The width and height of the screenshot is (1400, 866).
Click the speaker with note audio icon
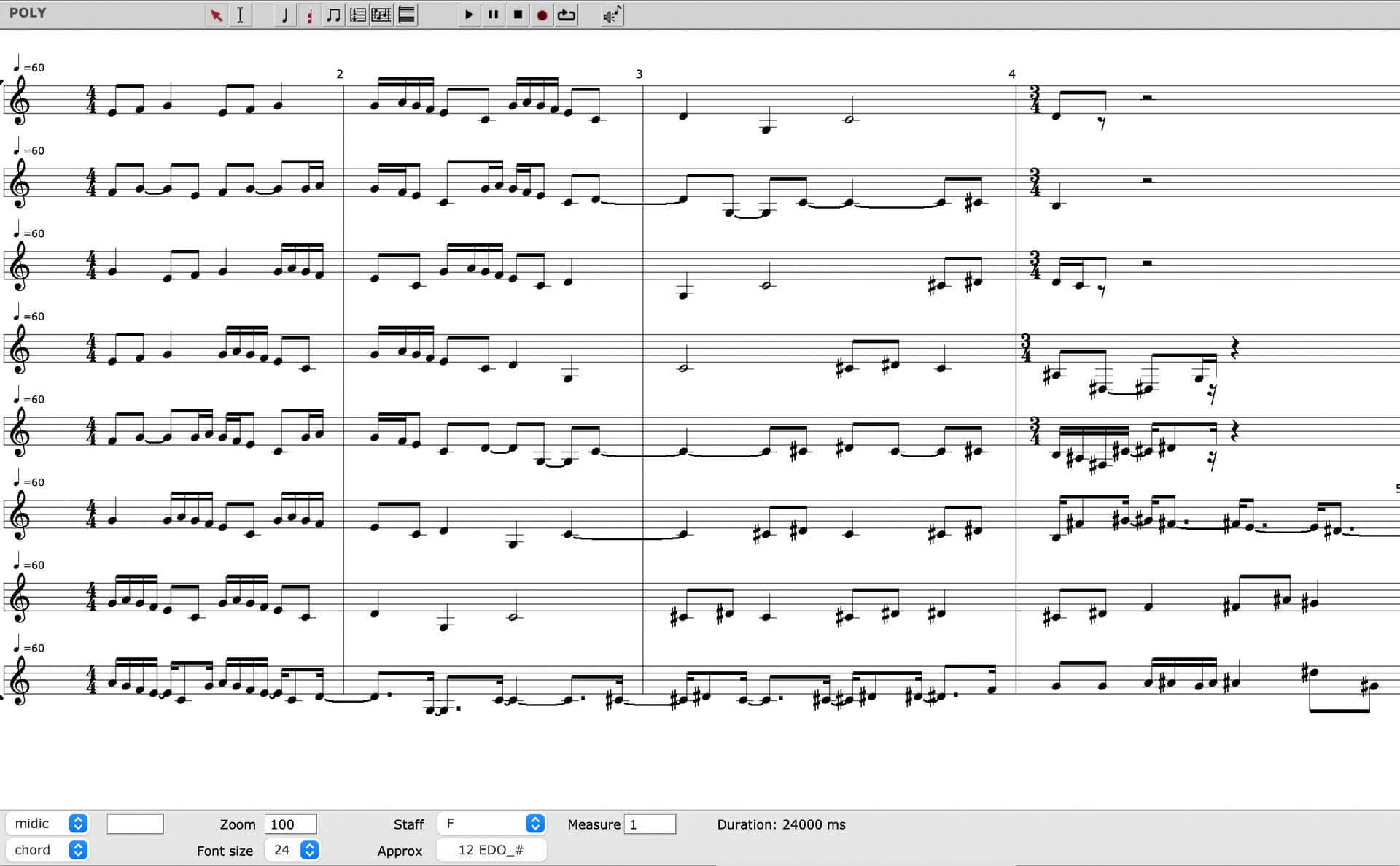point(612,15)
